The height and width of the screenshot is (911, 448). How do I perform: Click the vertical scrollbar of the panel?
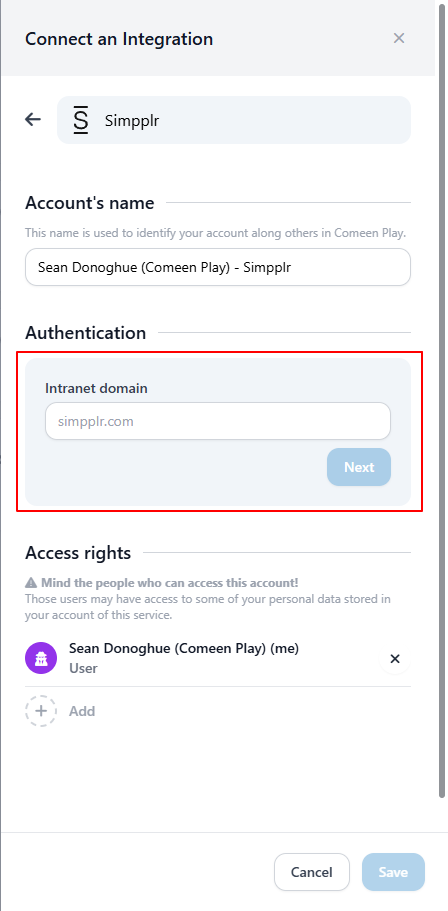coord(442,401)
